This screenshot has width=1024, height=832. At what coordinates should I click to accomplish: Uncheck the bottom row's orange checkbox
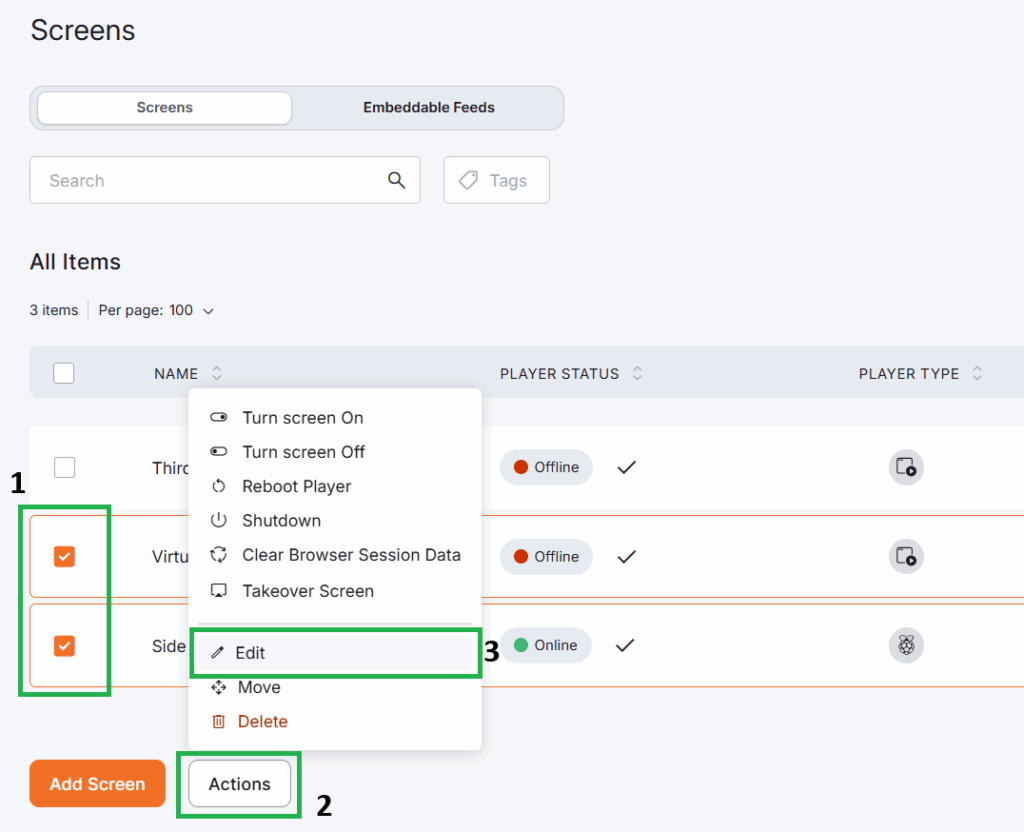point(64,646)
